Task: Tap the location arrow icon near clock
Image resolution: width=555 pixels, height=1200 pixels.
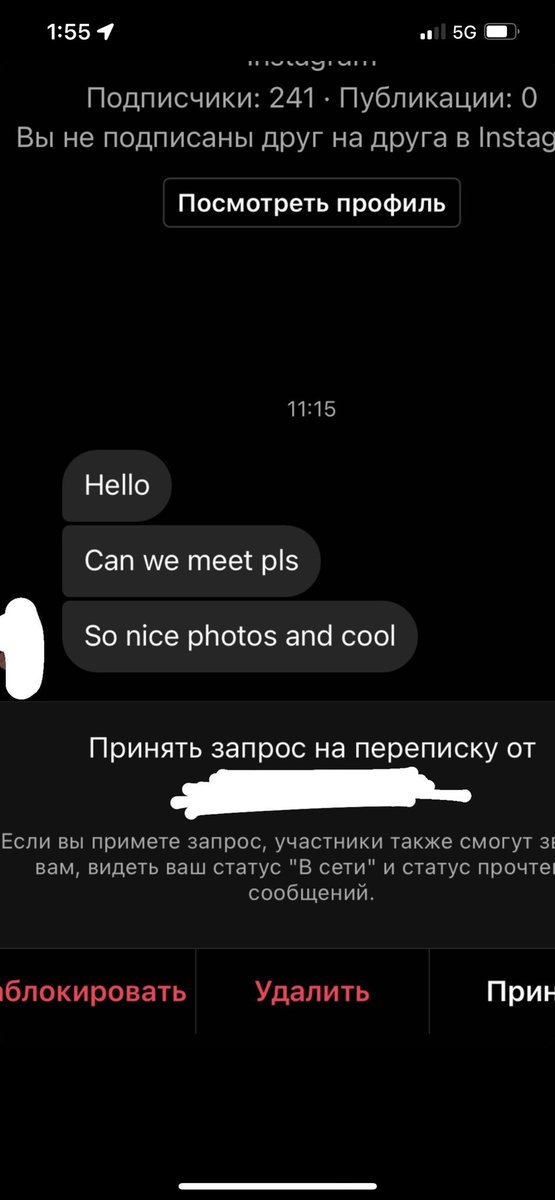Action: click(x=105, y=32)
